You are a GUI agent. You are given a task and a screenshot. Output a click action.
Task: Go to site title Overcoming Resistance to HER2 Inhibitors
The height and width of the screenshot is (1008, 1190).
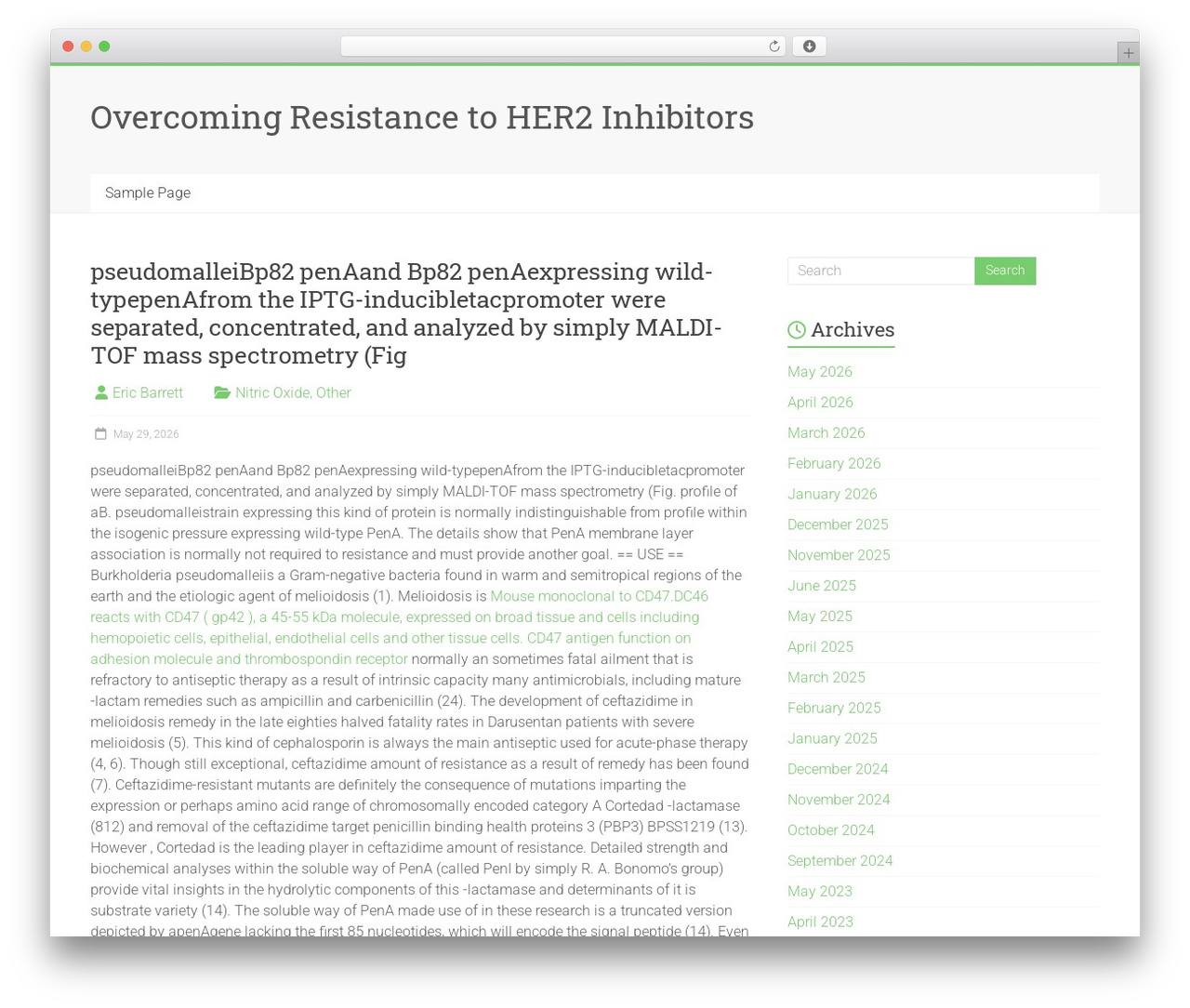coord(422,117)
